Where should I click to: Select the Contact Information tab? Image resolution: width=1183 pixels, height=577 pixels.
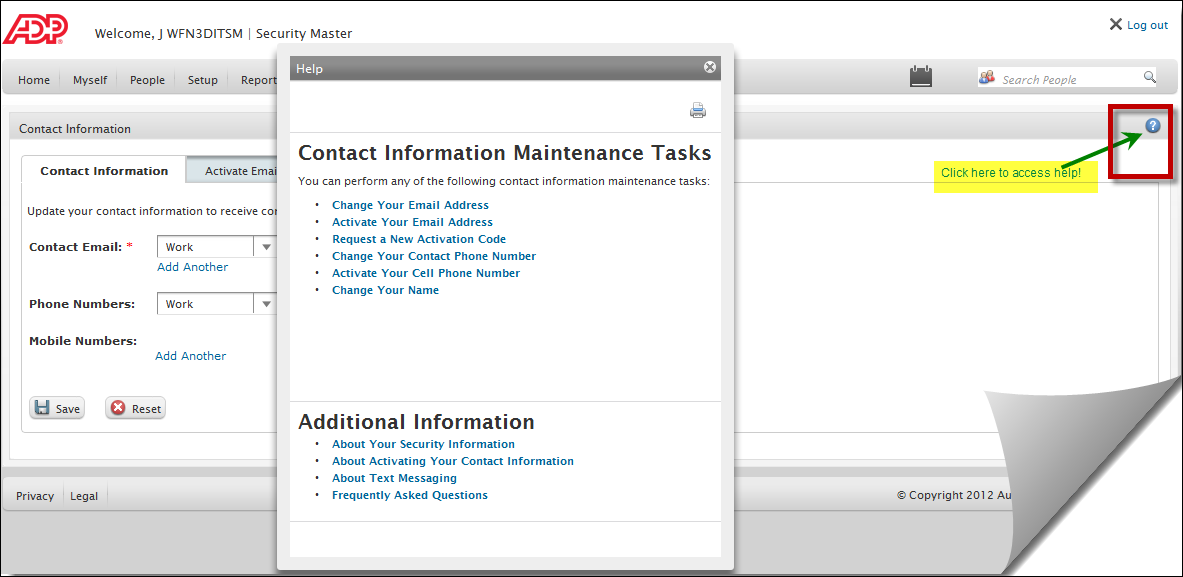click(103, 170)
